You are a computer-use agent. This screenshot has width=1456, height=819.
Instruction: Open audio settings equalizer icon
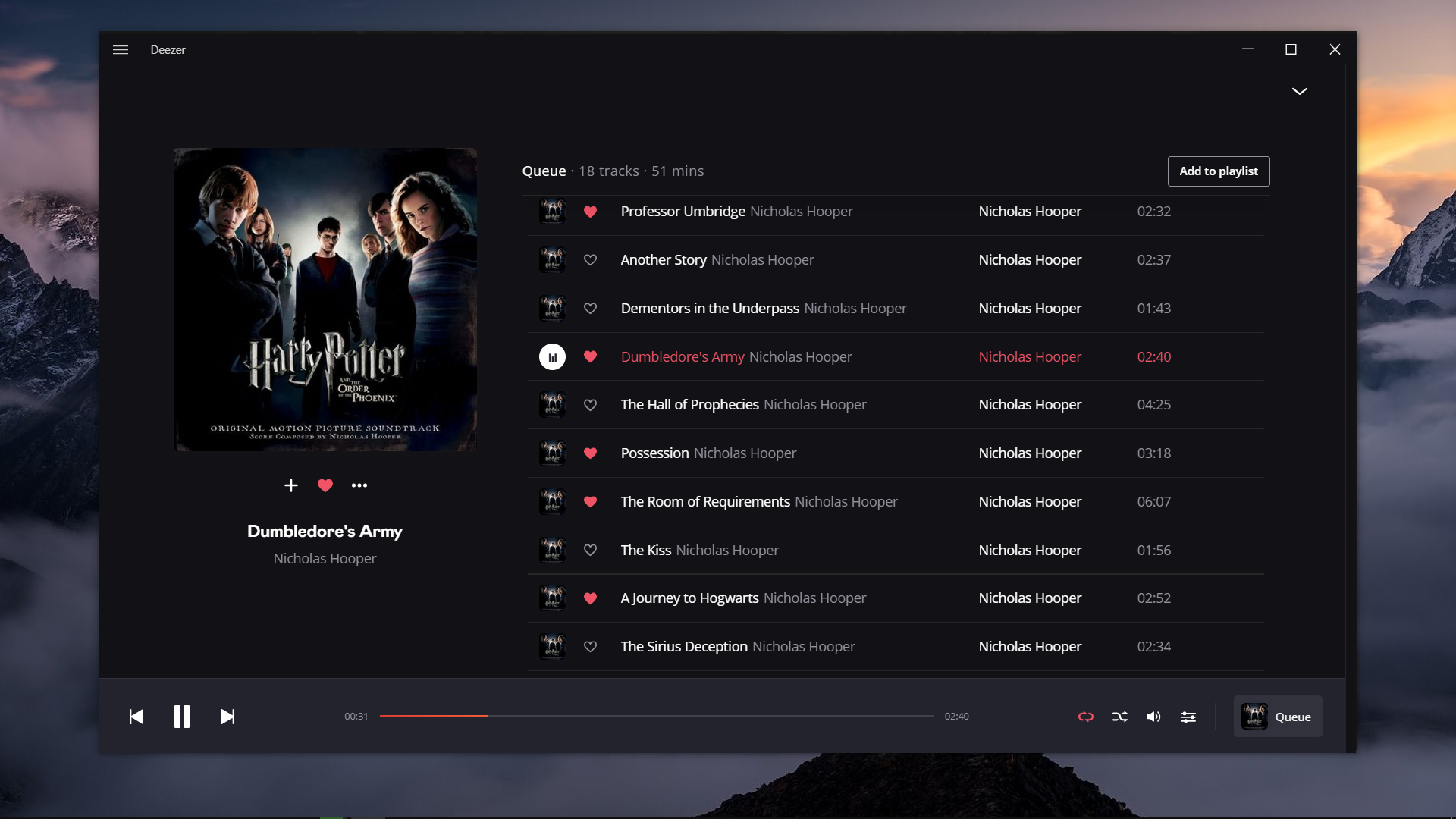[1188, 717]
